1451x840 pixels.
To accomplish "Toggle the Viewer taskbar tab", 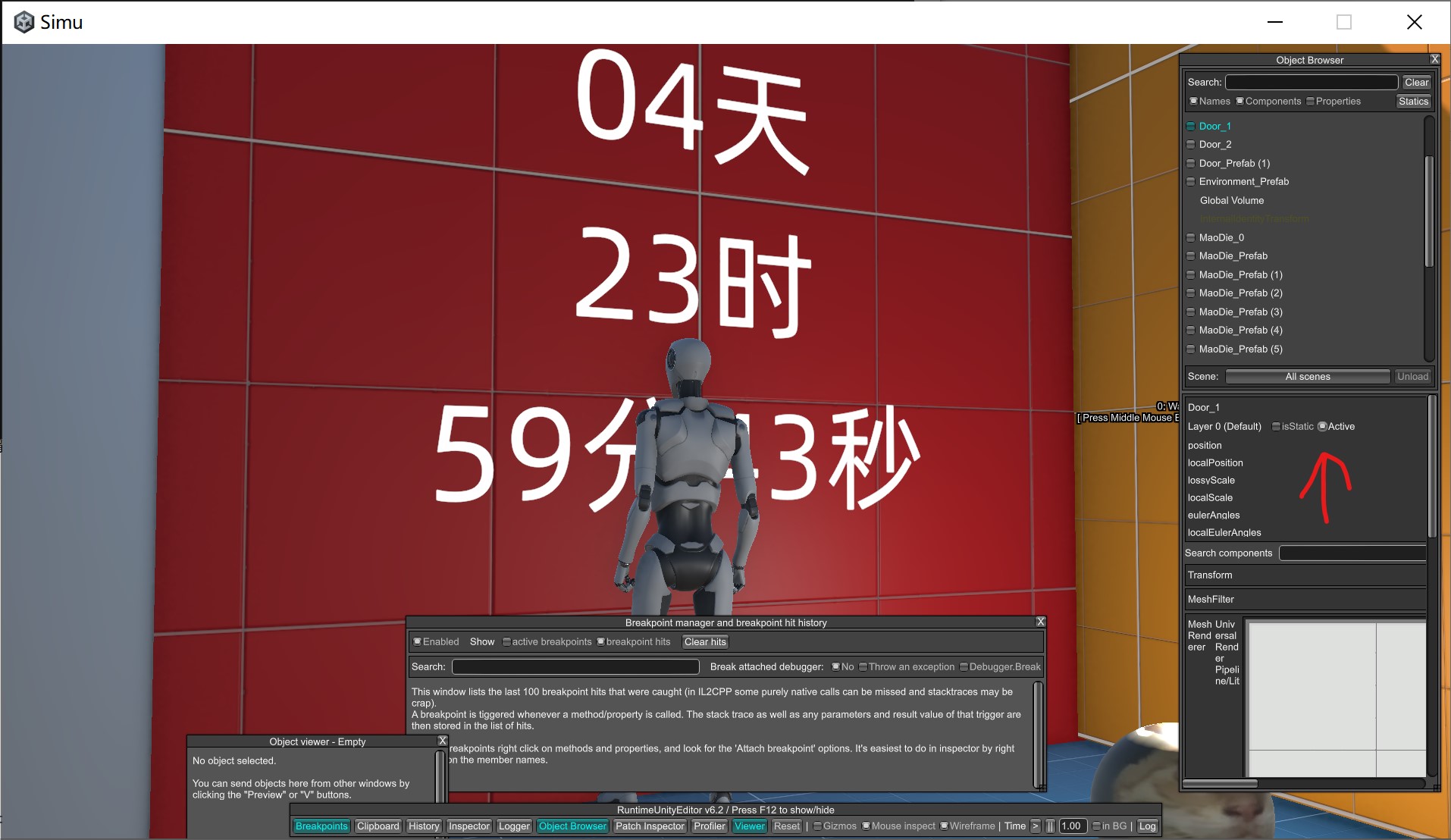I will [750, 826].
